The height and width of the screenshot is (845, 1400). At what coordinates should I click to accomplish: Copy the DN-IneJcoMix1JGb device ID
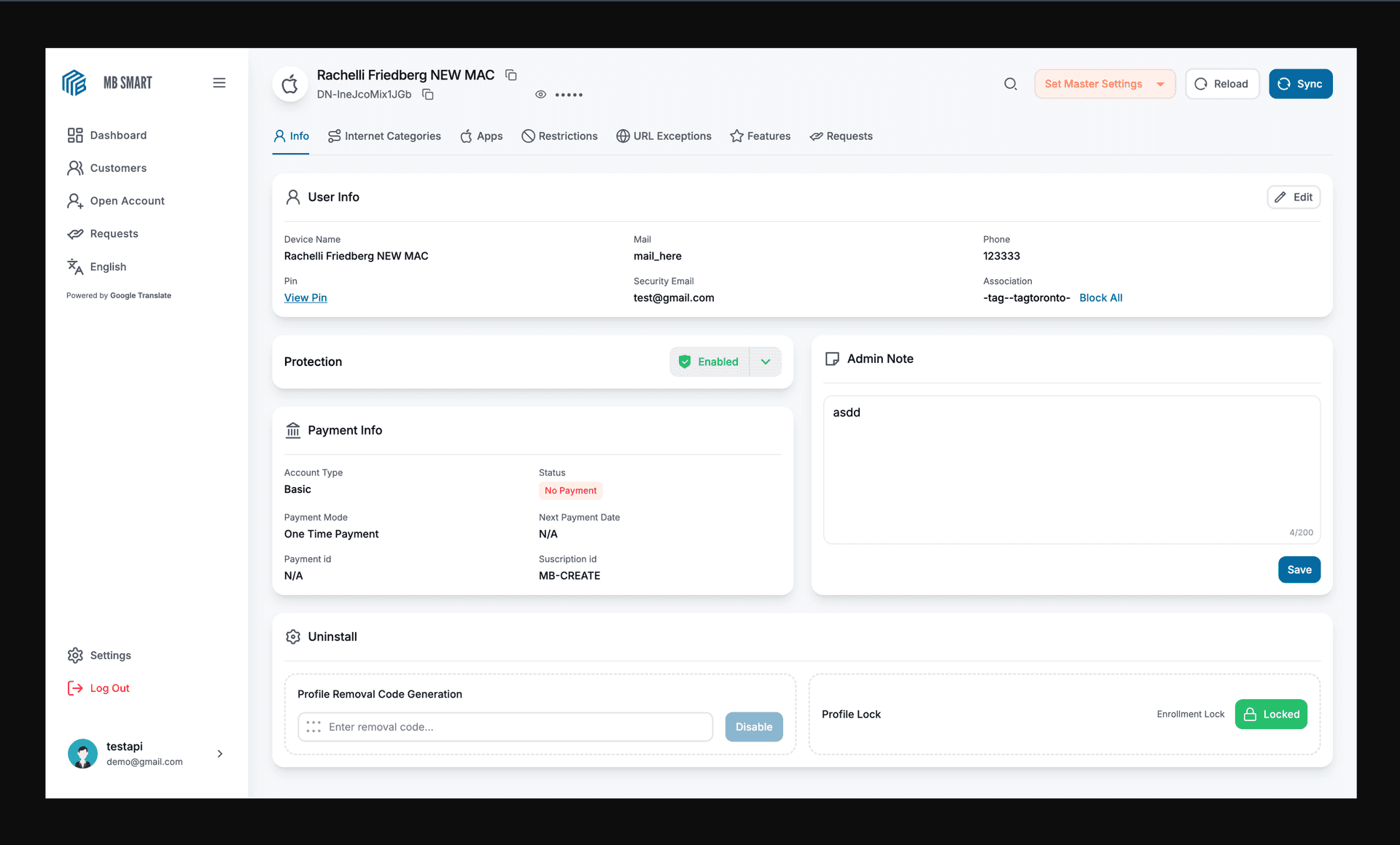coord(428,95)
